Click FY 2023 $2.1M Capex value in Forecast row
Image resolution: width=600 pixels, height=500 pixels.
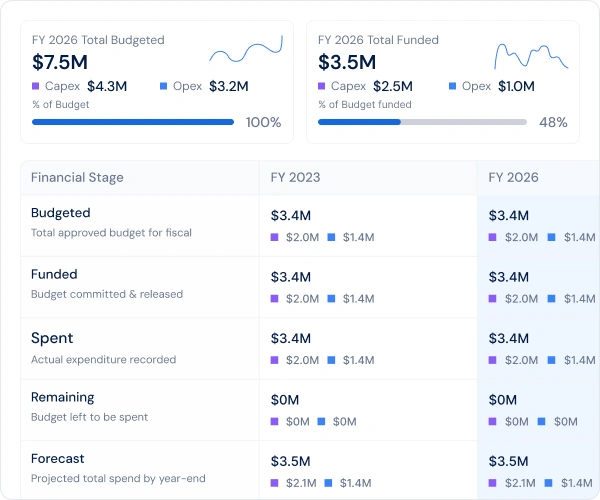tap(301, 483)
